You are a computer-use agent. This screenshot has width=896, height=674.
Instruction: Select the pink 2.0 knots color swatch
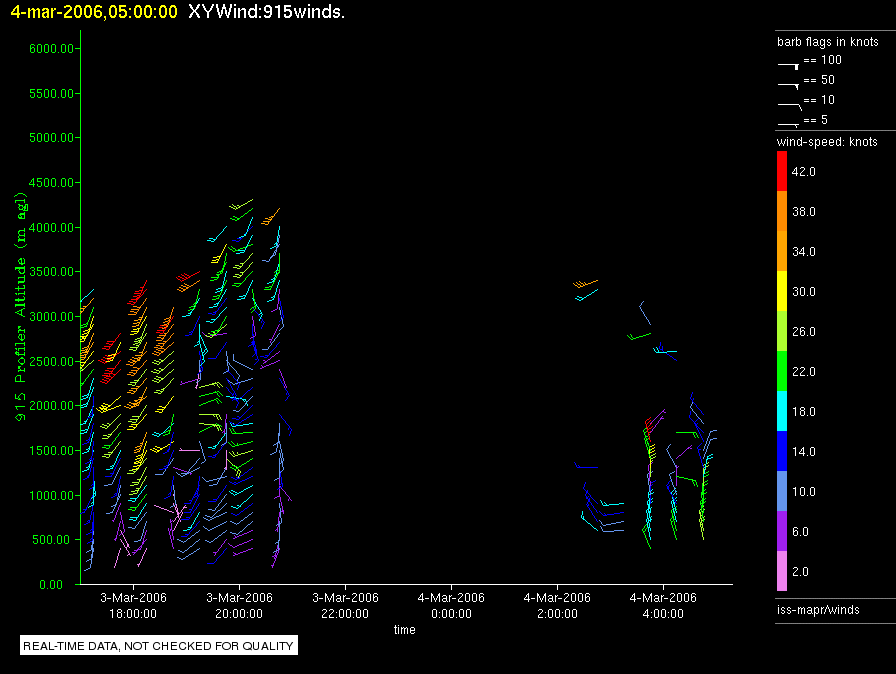point(782,572)
